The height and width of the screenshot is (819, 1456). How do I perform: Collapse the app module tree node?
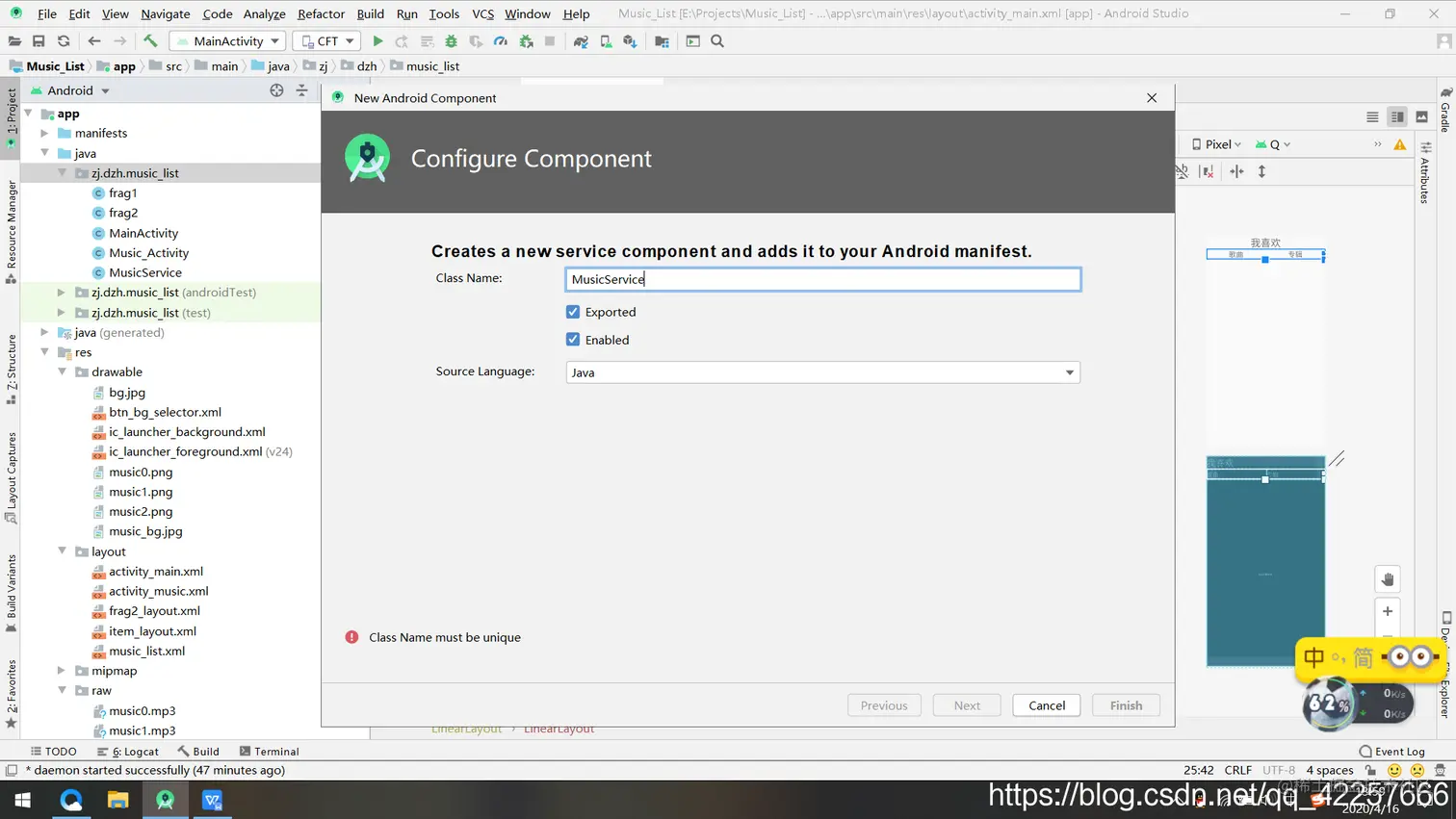29,114
